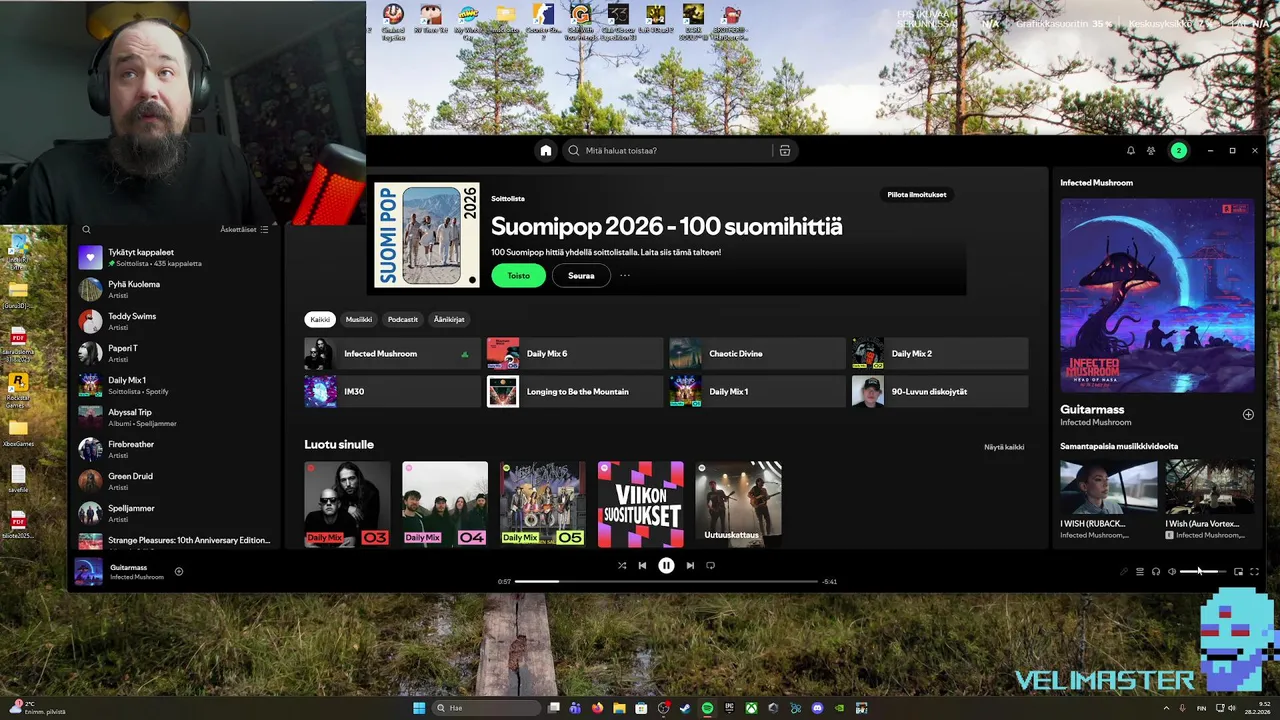Open Spelljammer artist in the library
The height and width of the screenshot is (720, 1280).
coord(176,514)
